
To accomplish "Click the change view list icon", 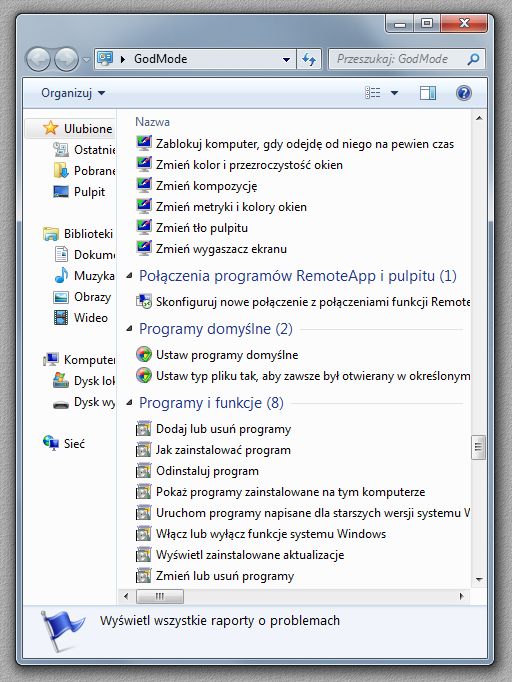I will coord(372,93).
